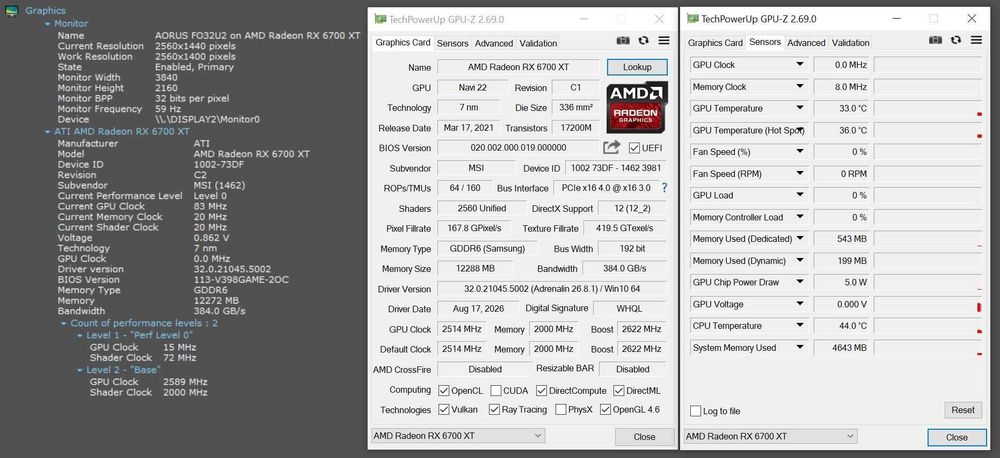
Task: Click the GPU Temperature sensor graph
Action: coord(927,108)
